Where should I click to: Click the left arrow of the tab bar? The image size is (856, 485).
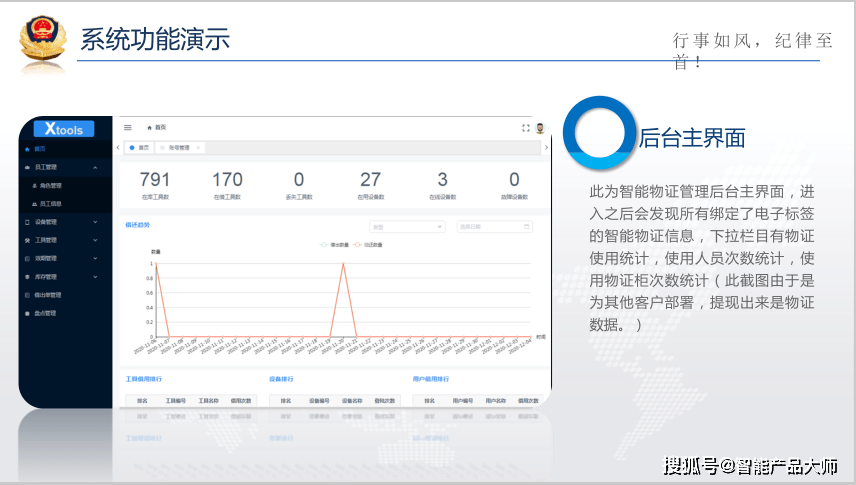point(118,147)
